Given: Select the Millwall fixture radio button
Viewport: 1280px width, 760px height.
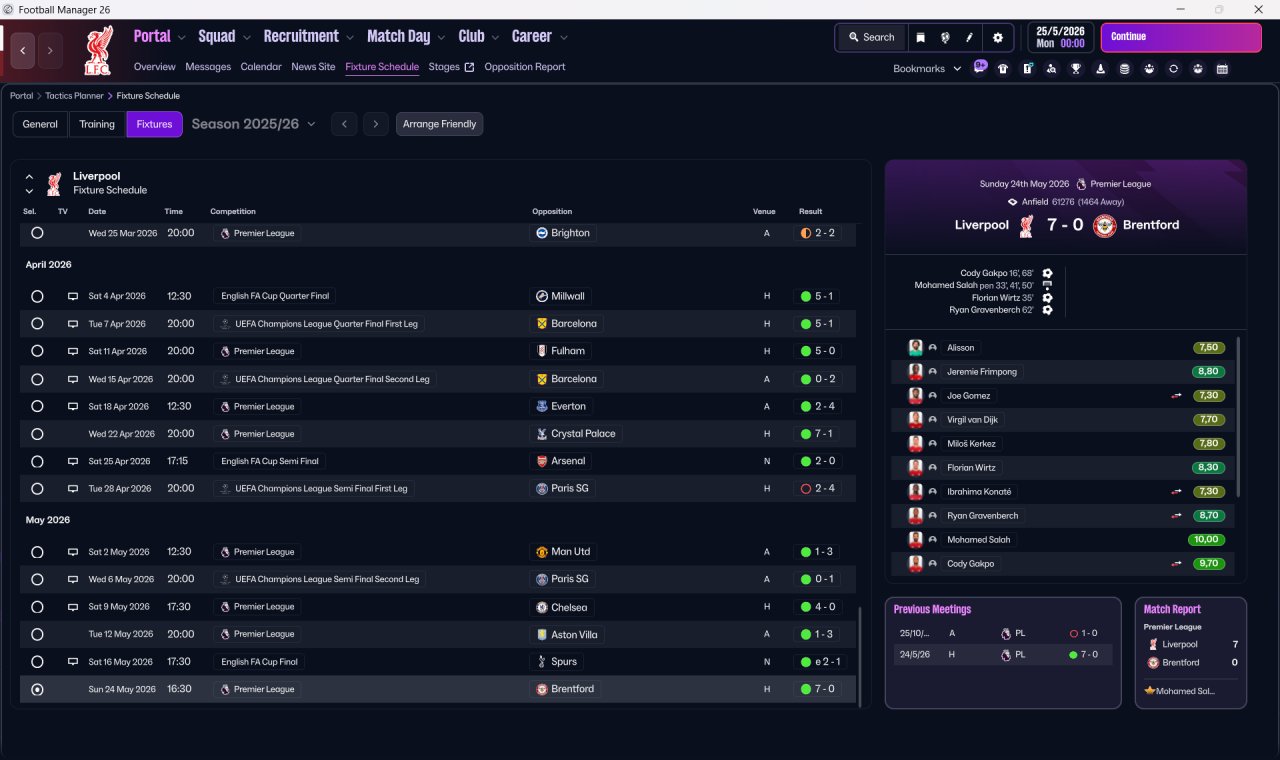Looking at the screenshot, I should [37, 296].
